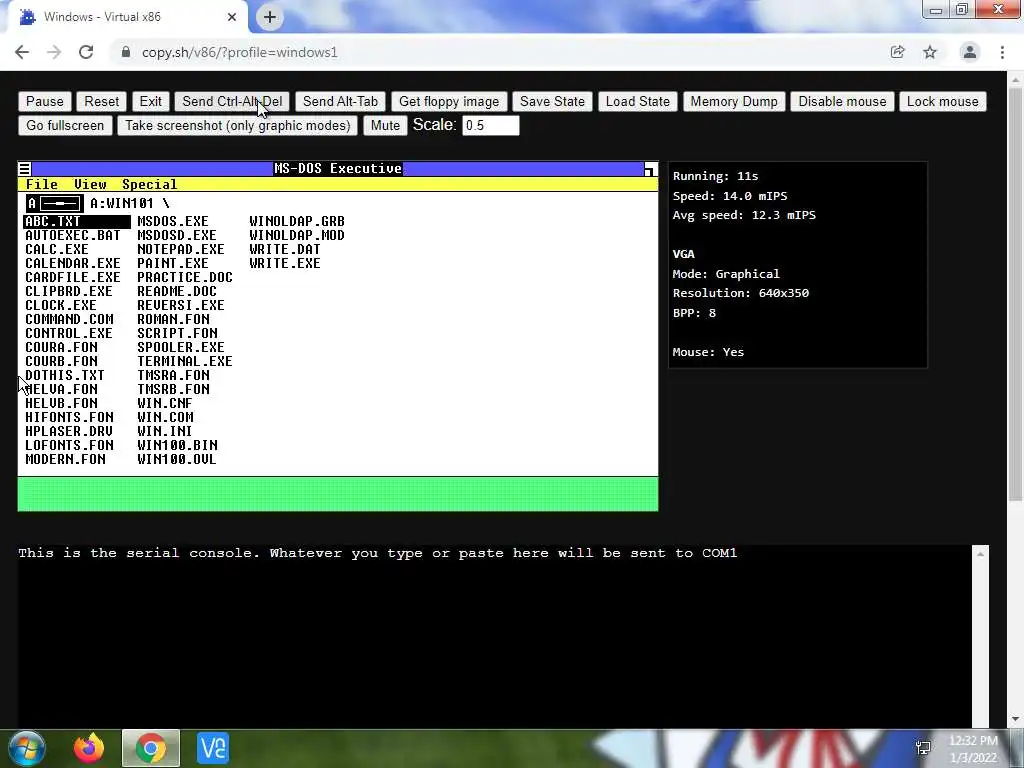Select CARDFILE.EXE file

tap(72, 278)
